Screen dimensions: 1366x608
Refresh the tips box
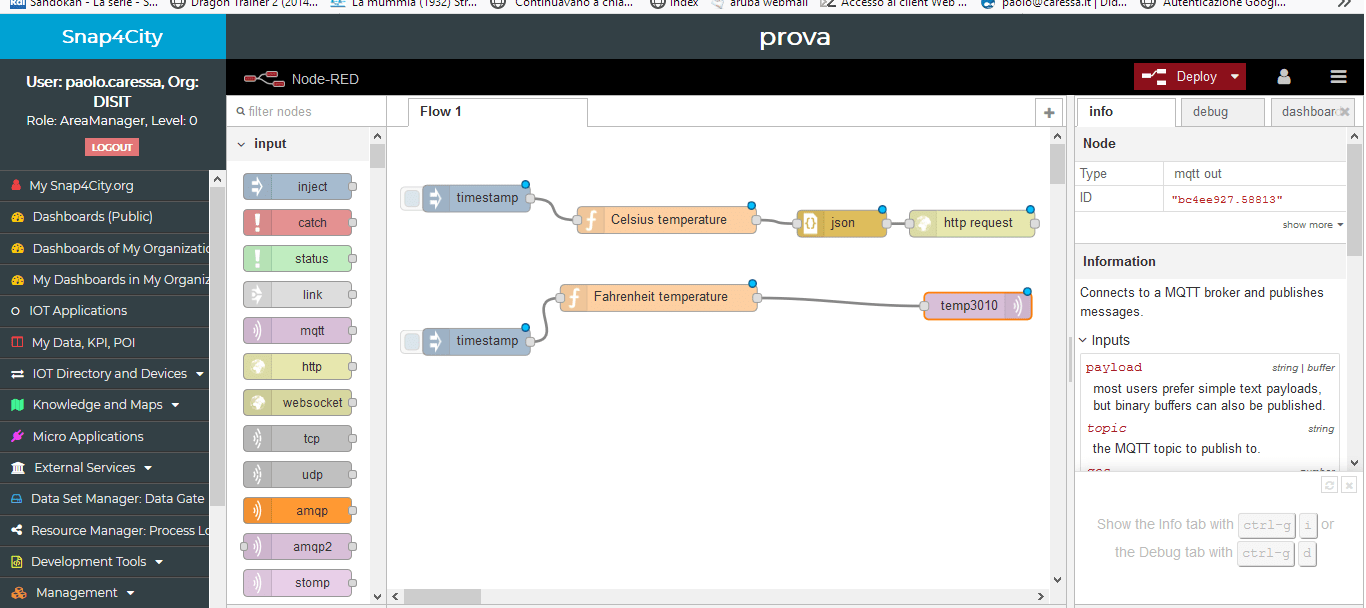click(1329, 484)
